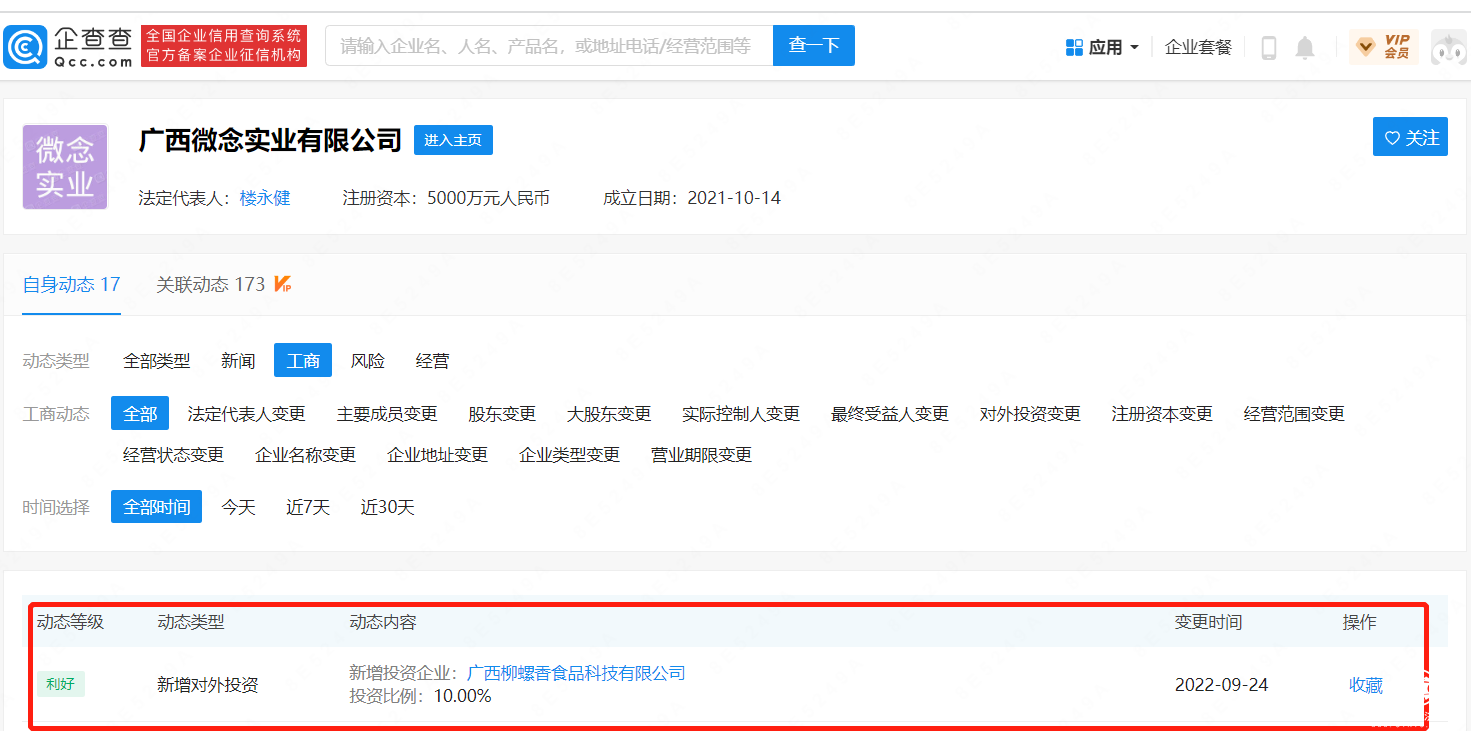Click the company search input field
This screenshot has width=1471, height=740.
pyautogui.click(x=548, y=46)
